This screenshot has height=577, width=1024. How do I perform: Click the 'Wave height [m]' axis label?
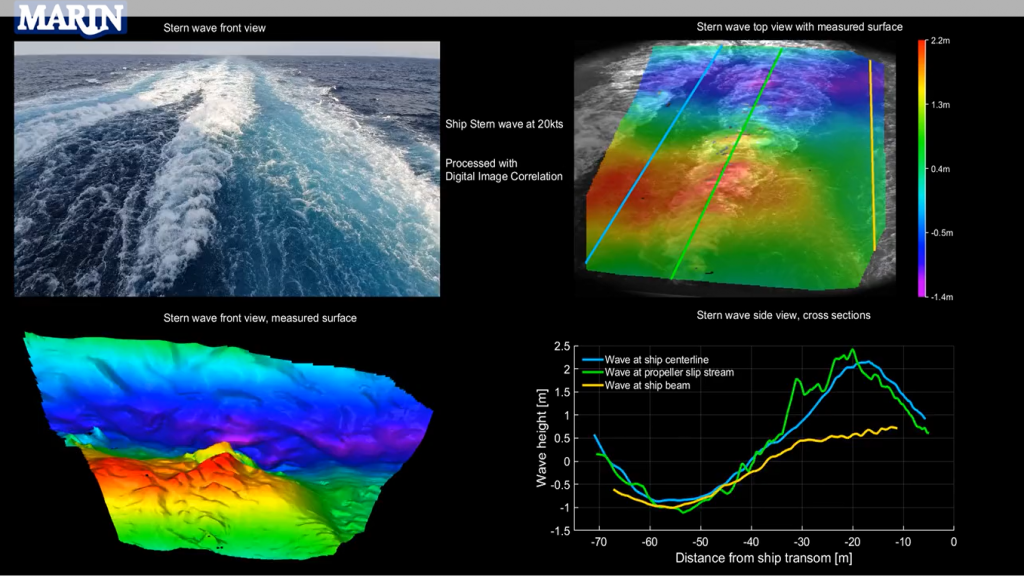[541, 440]
